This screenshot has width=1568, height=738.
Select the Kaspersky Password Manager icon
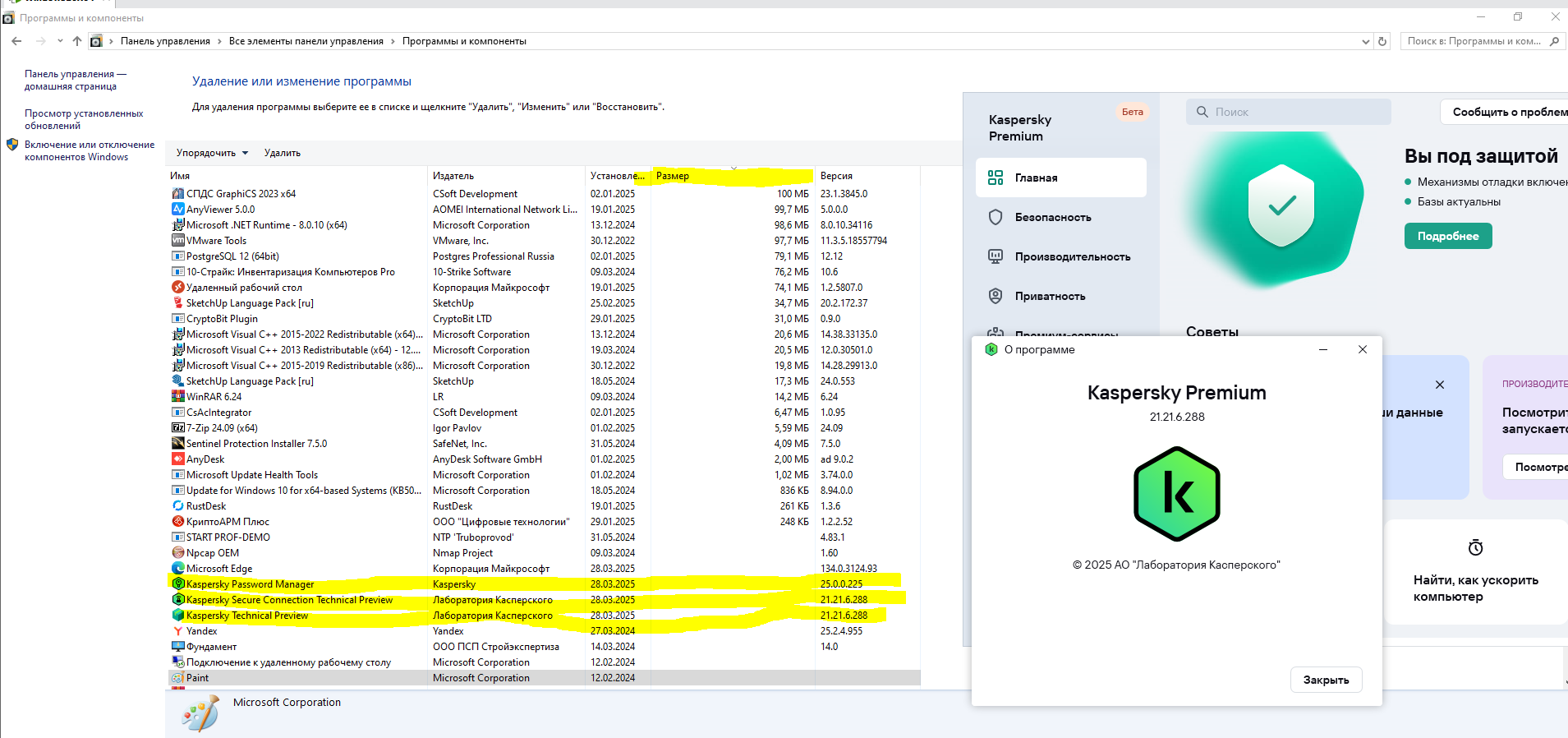(x=177, y=584)
